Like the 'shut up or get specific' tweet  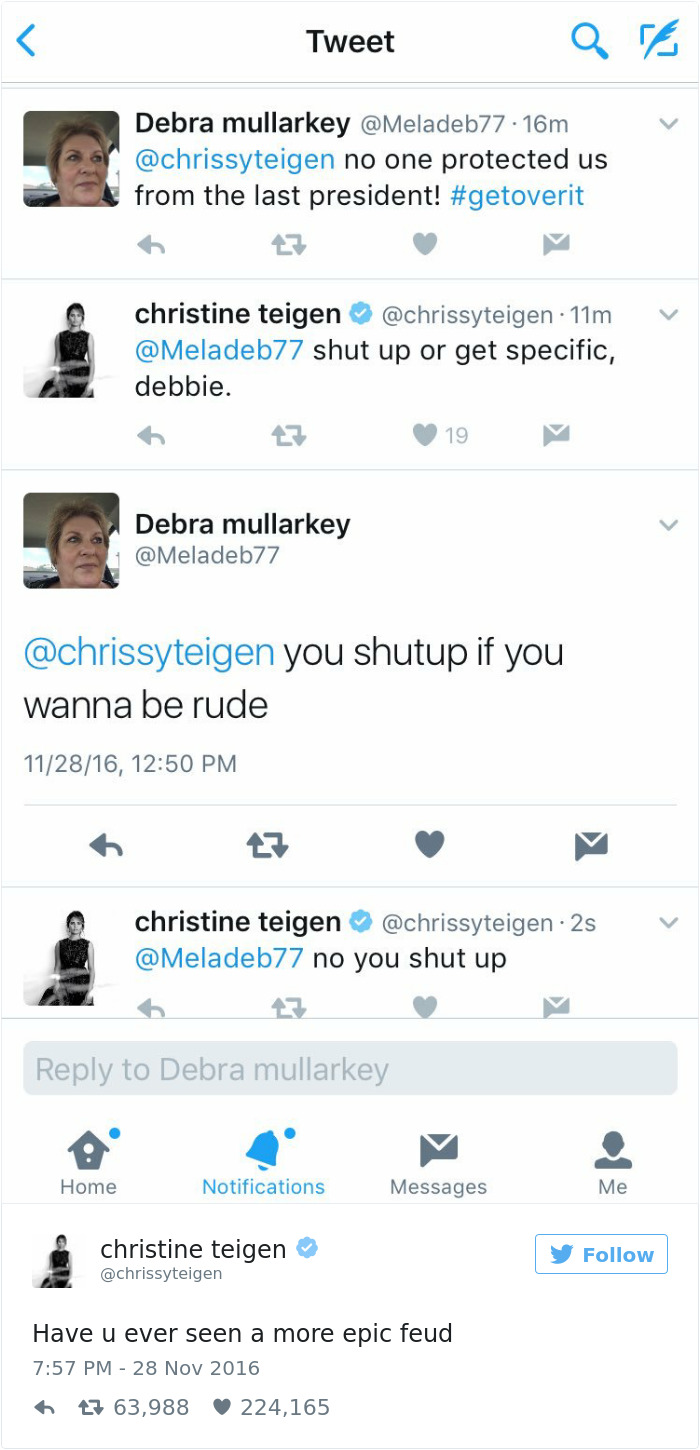425,435
